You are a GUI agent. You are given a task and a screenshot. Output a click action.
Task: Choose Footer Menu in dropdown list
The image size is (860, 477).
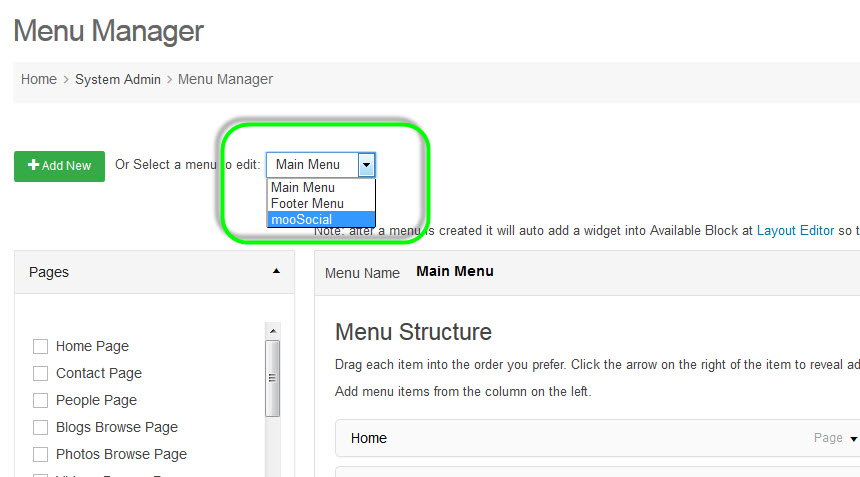[307, 204]
